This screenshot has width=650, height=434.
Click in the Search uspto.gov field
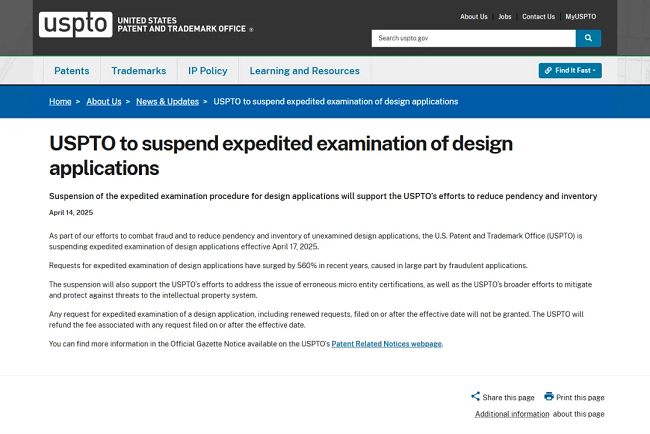[473, 38]
